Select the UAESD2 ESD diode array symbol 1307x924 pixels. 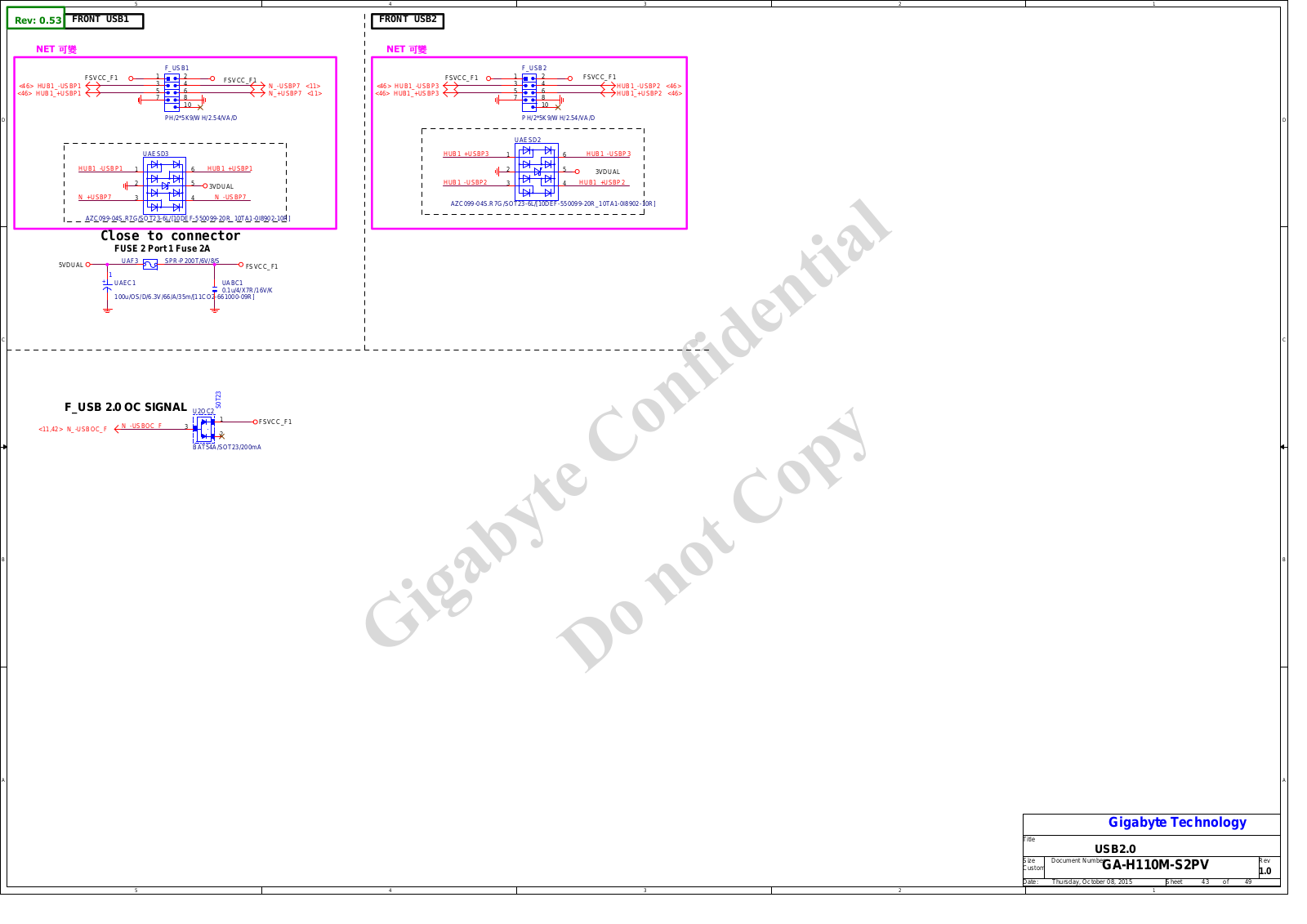pyautogui.click(x=537, y=172)
